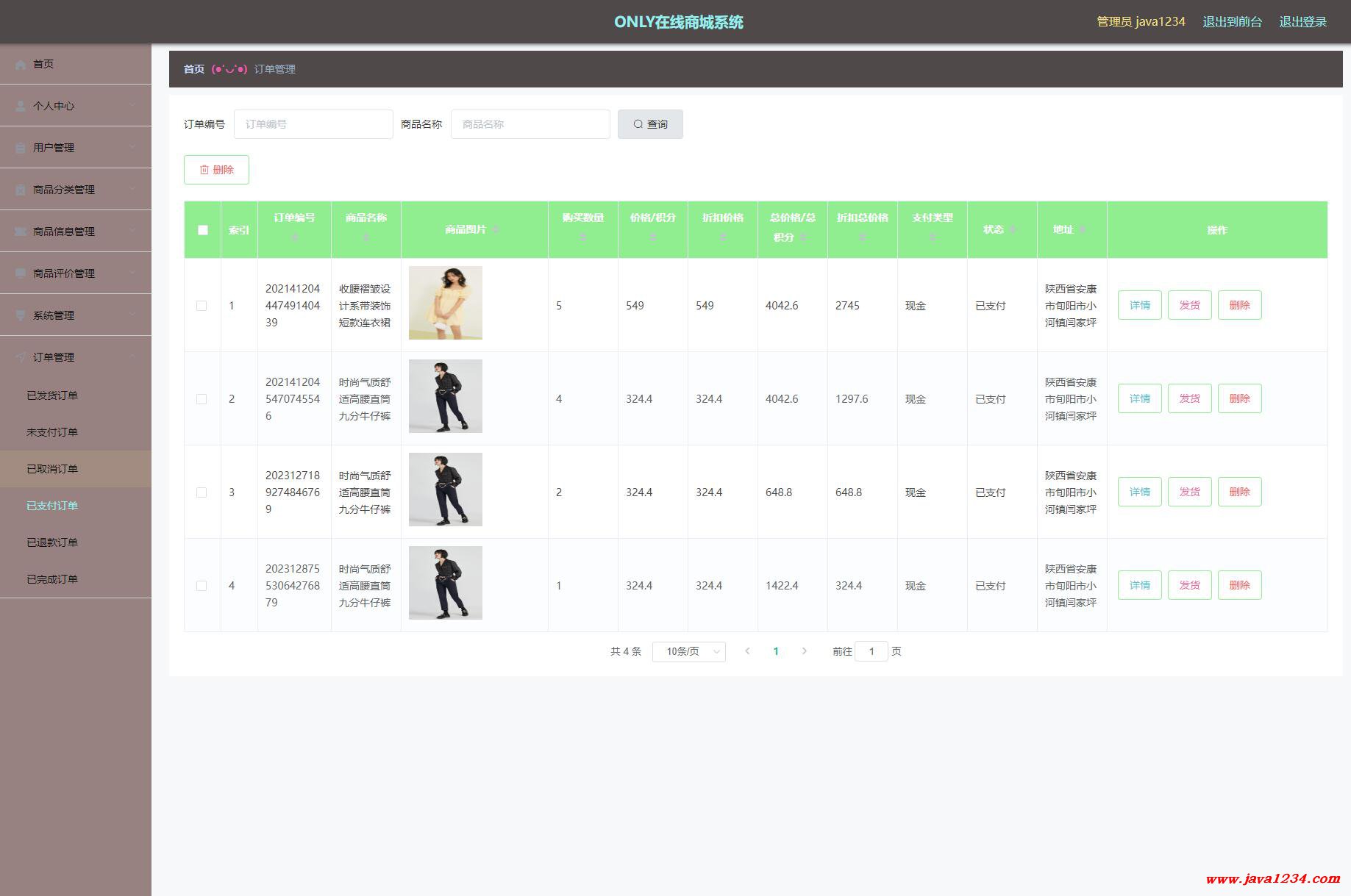This screenshot has width=1351, height=896.
Task: Click 退出登录 in the top bar
Action: [x=1302, y=22]
